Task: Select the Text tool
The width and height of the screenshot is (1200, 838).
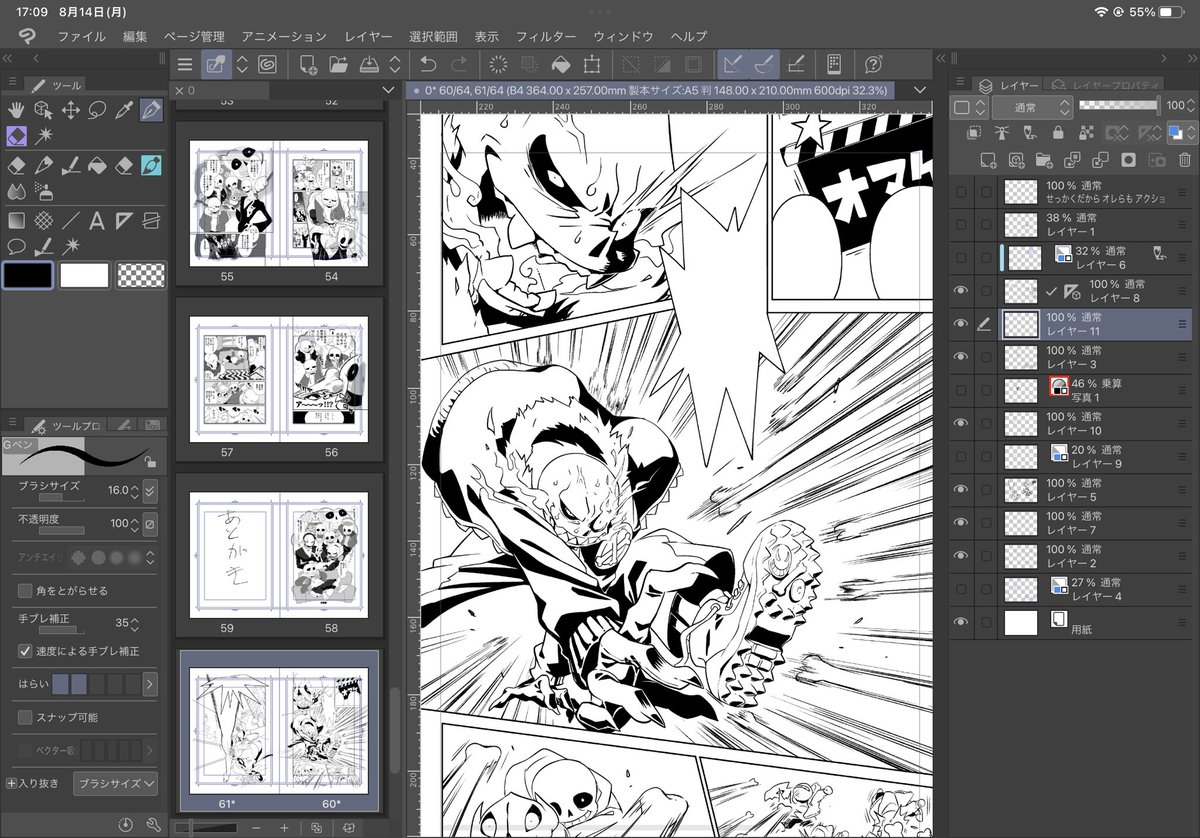Action: (x=97, y=221)
